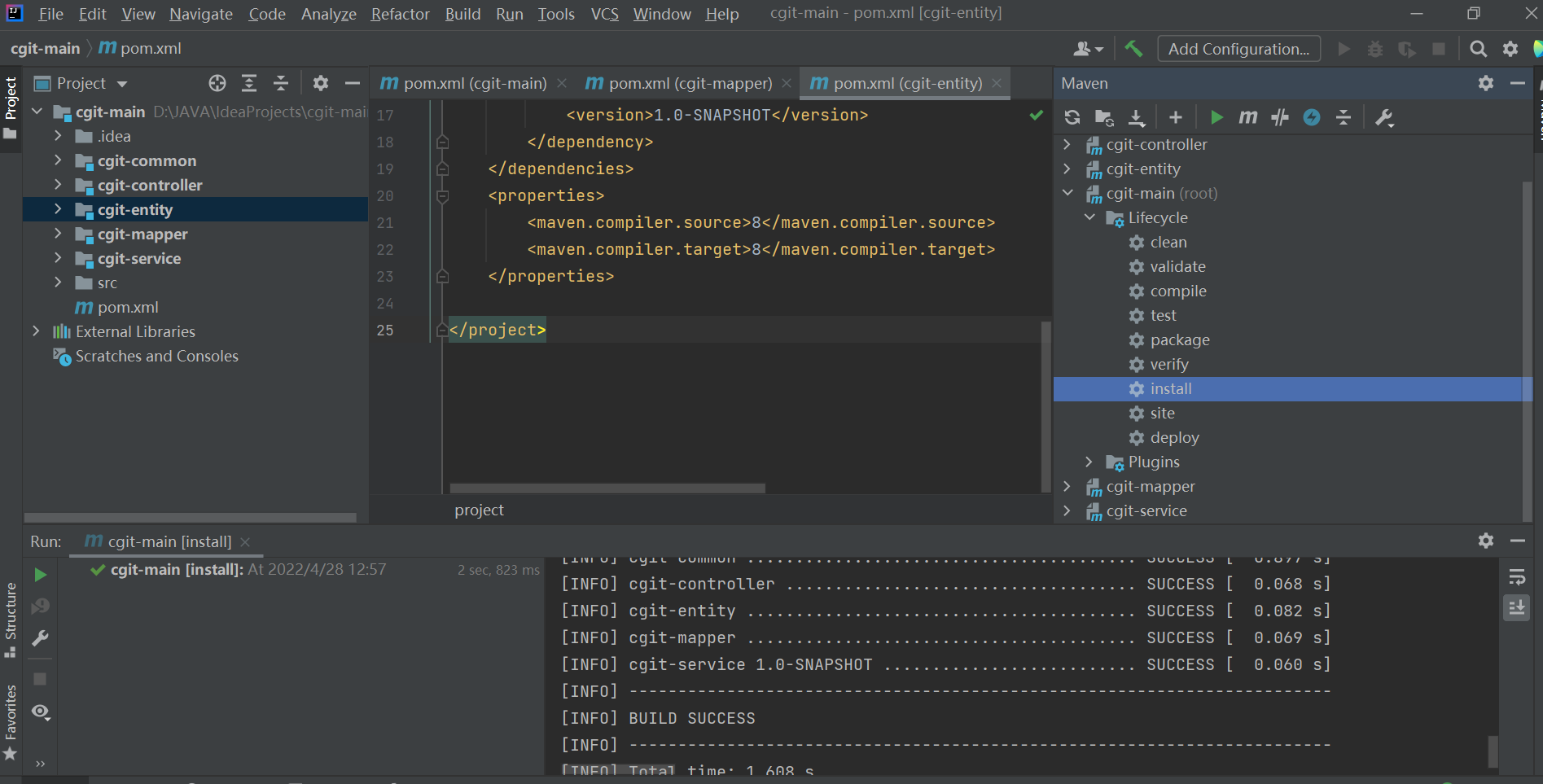
Task: Build project with hammer icon
Action: click(x=1133, y=49)
